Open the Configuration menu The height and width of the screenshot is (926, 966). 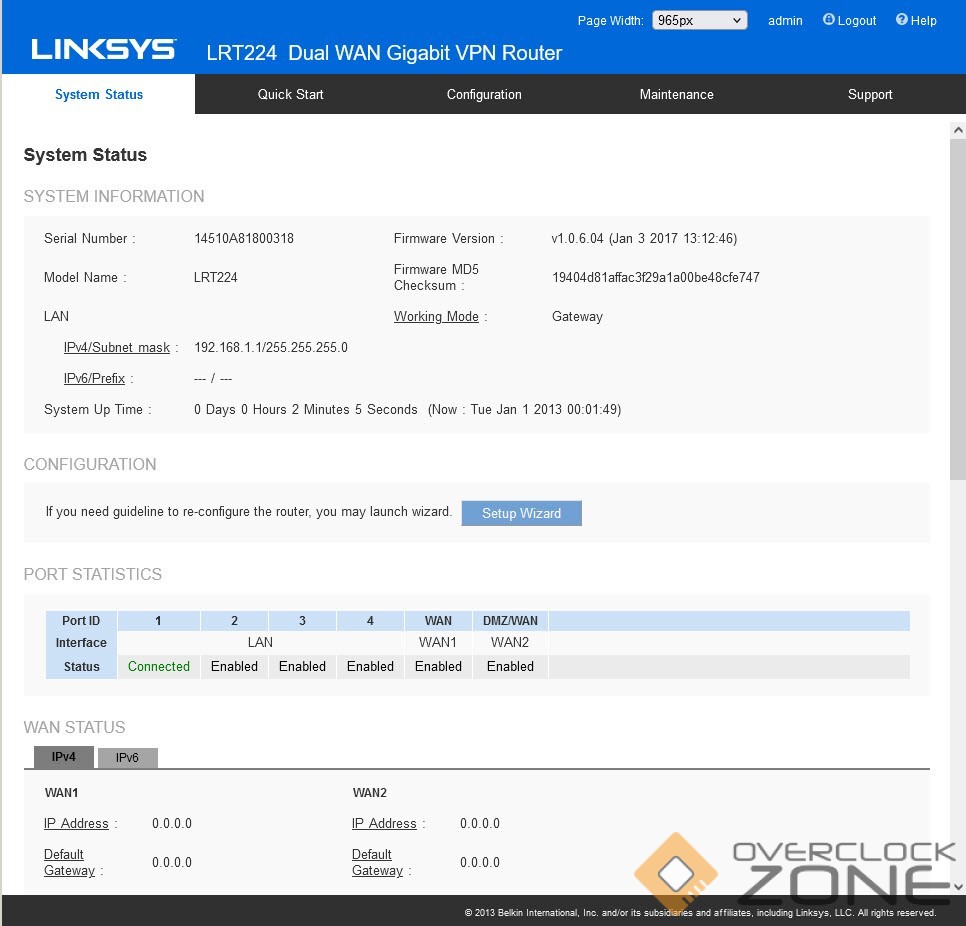click(x=484, y=94)
